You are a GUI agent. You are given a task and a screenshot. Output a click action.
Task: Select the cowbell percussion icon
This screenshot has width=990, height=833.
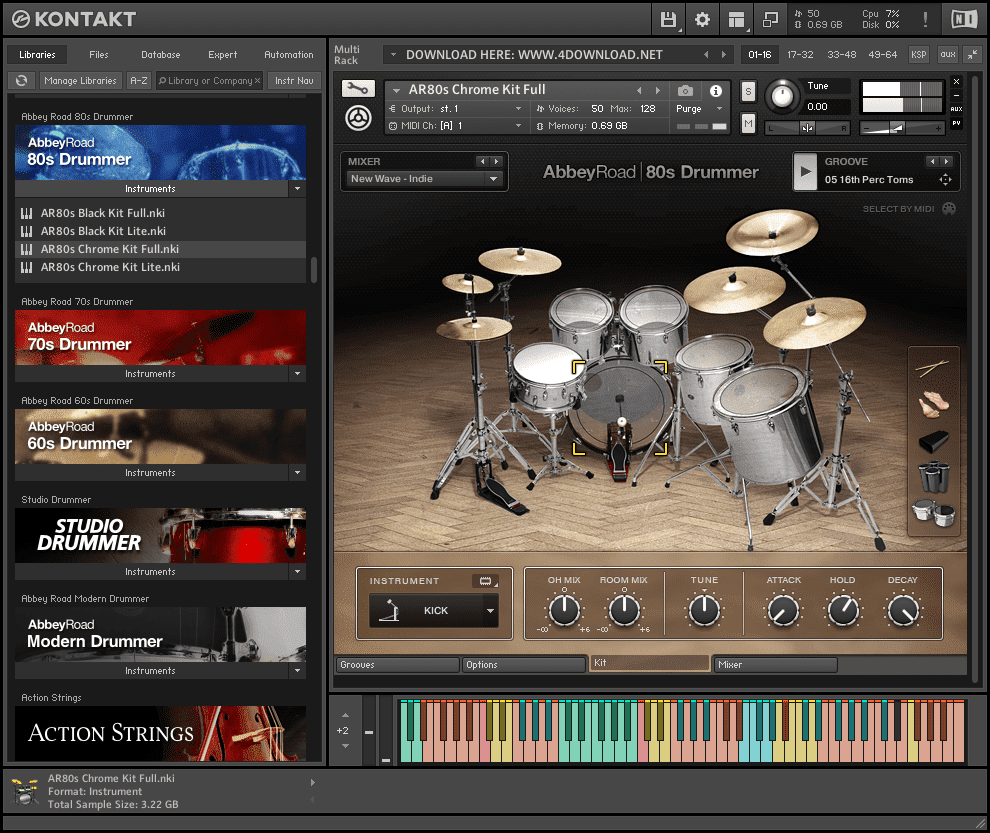coord(933,441)
